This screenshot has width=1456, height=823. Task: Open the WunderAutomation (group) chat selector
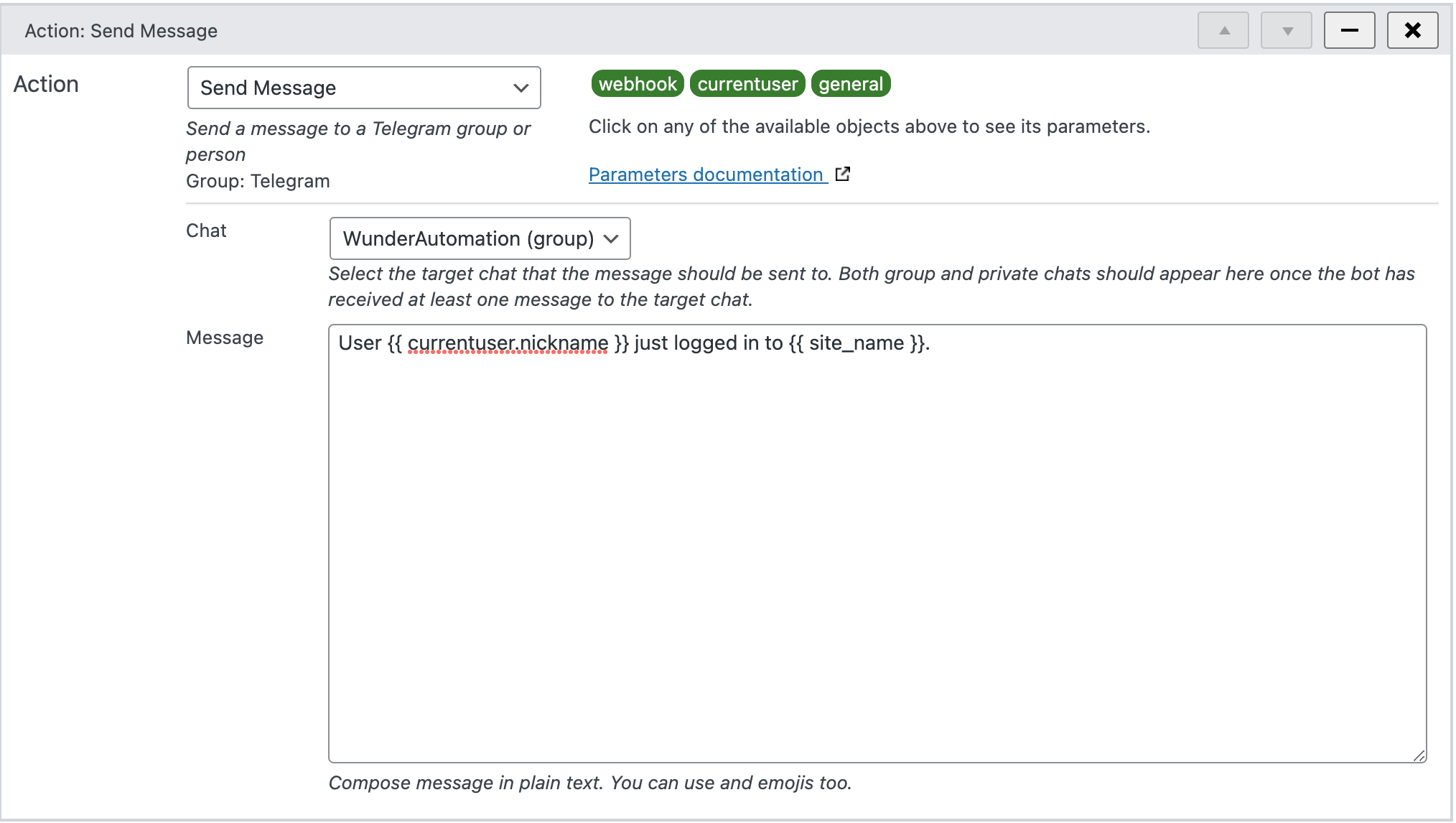click(x=479, y=239)
